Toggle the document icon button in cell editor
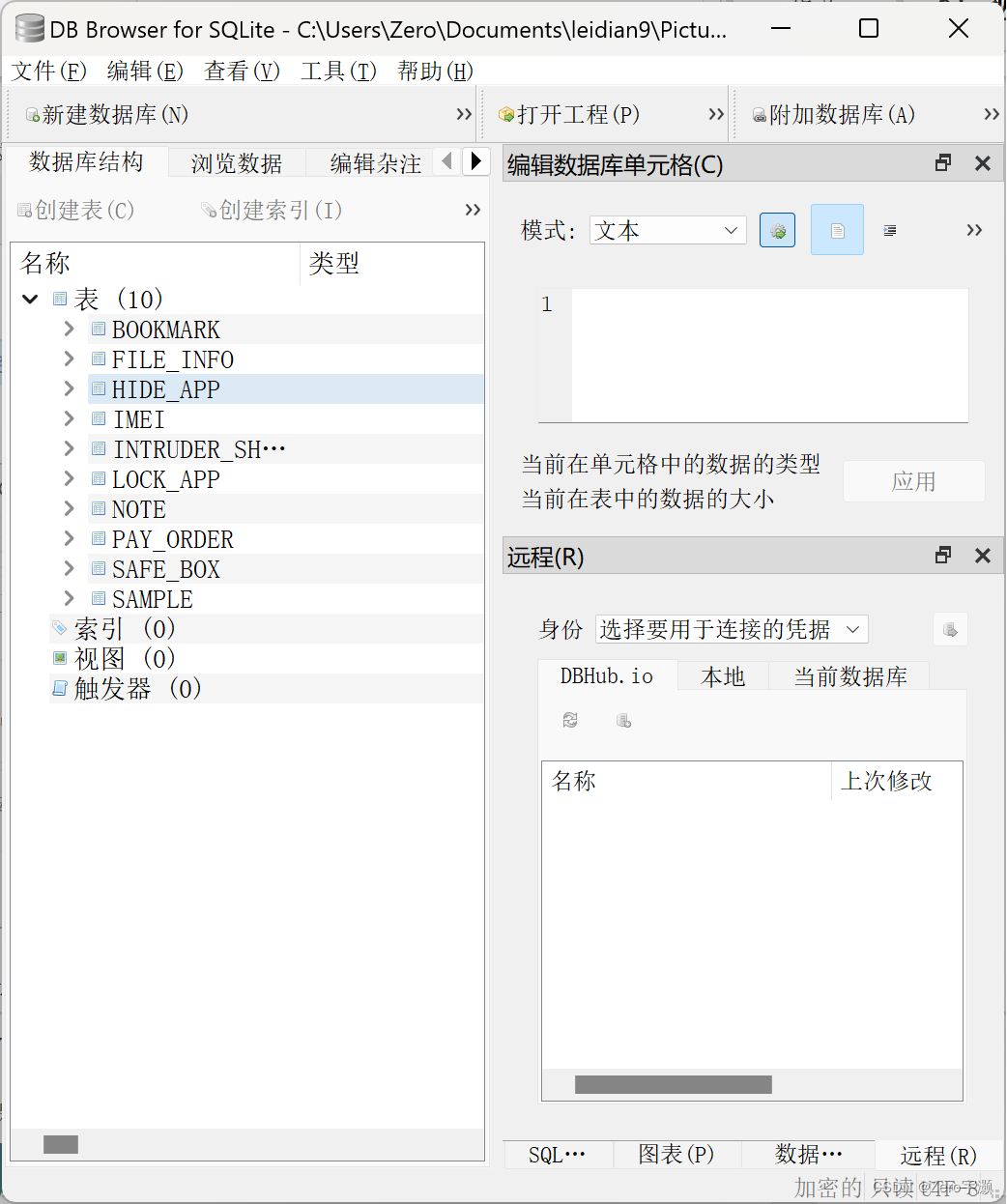 [x=837, y=230]
